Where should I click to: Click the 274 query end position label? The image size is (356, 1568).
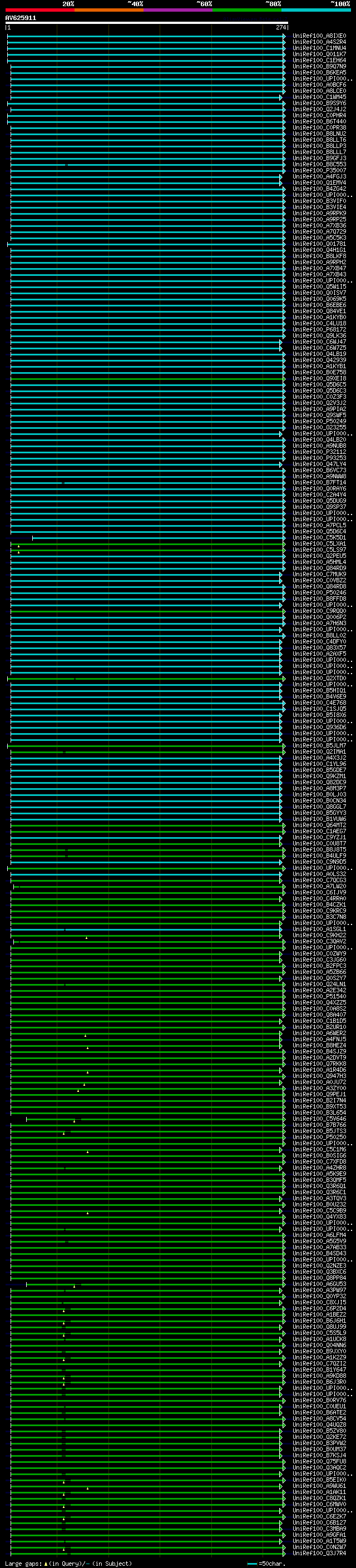[280, 27]
